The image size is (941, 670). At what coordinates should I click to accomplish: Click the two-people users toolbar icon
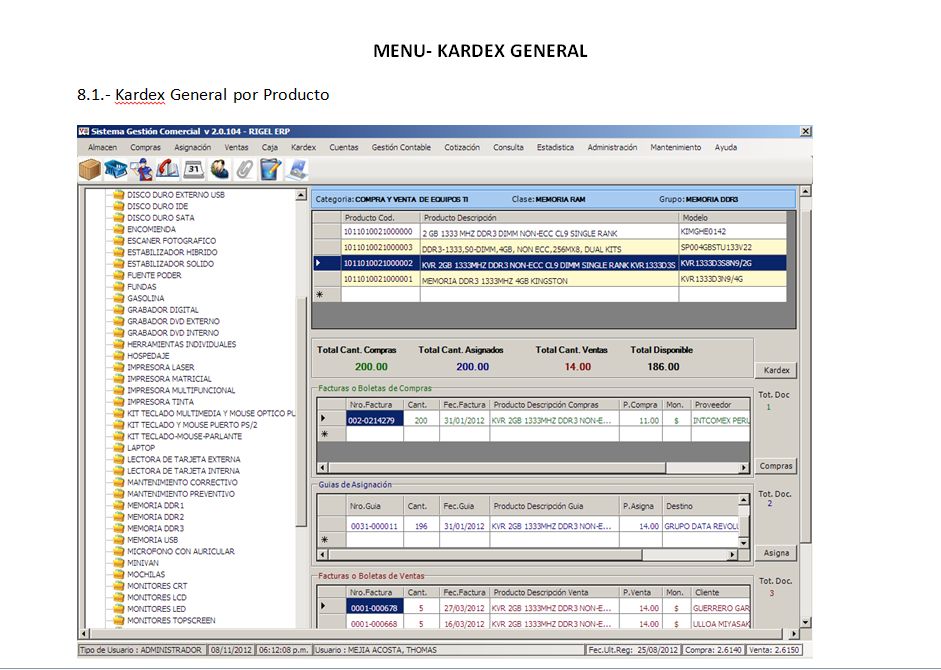pos(220,169)
